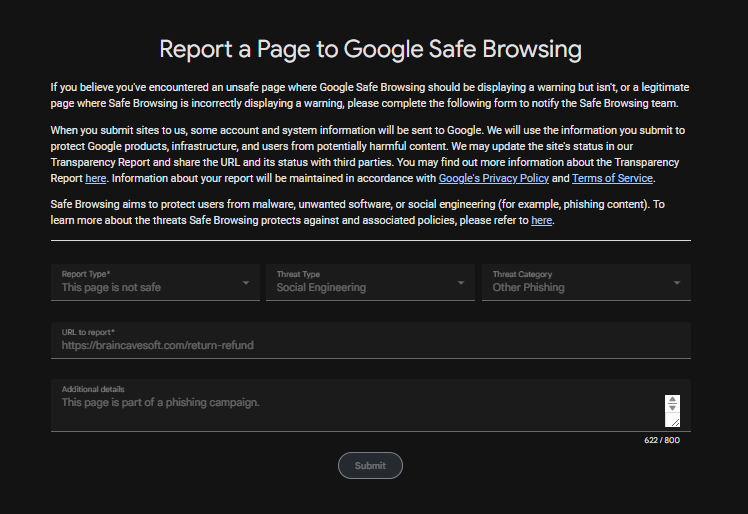Click the textarea resize handle
The image size is (748, 514).
(x=675, y=422)
